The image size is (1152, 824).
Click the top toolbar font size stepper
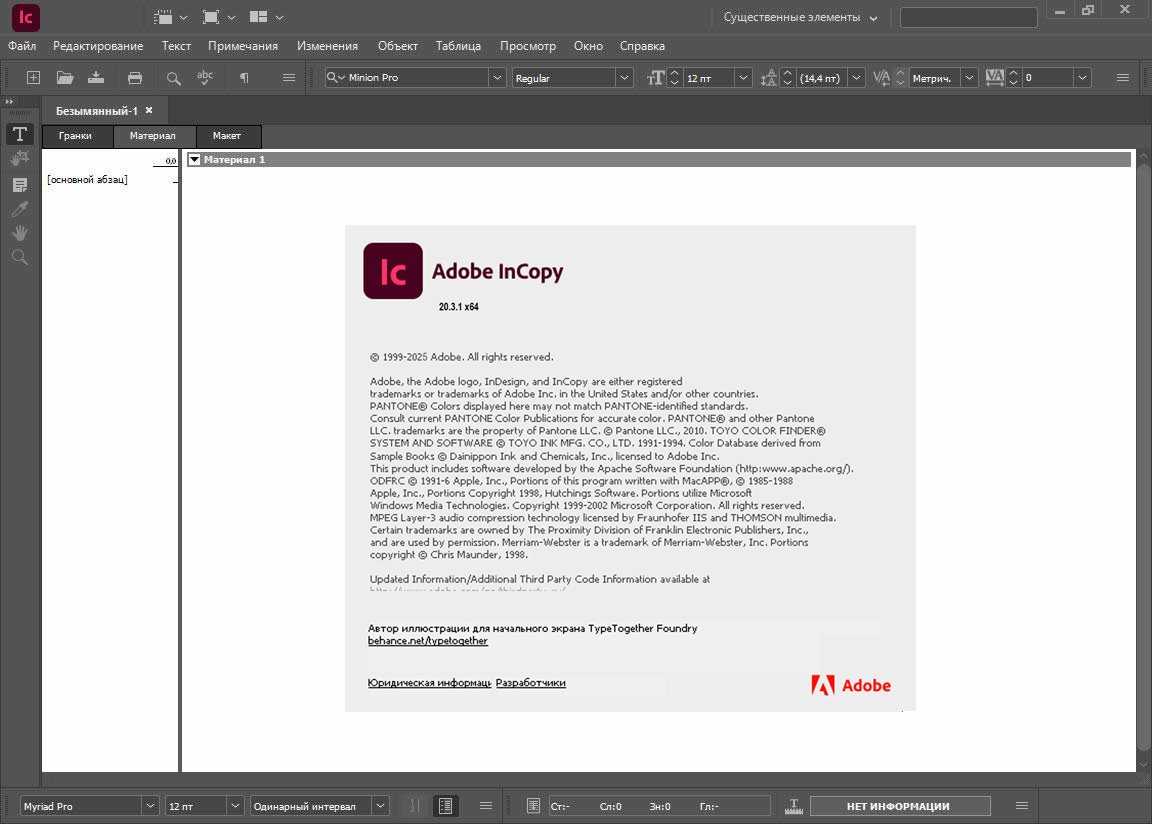tap(674, 78)
